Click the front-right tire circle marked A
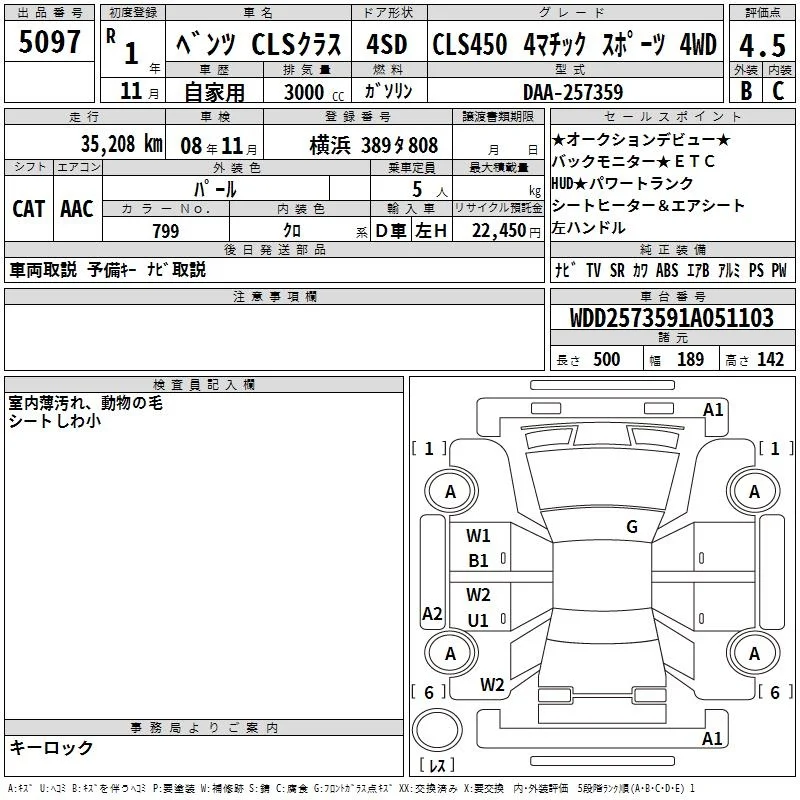Viewport: 800px width, 800px height. [x=754, y=491]
